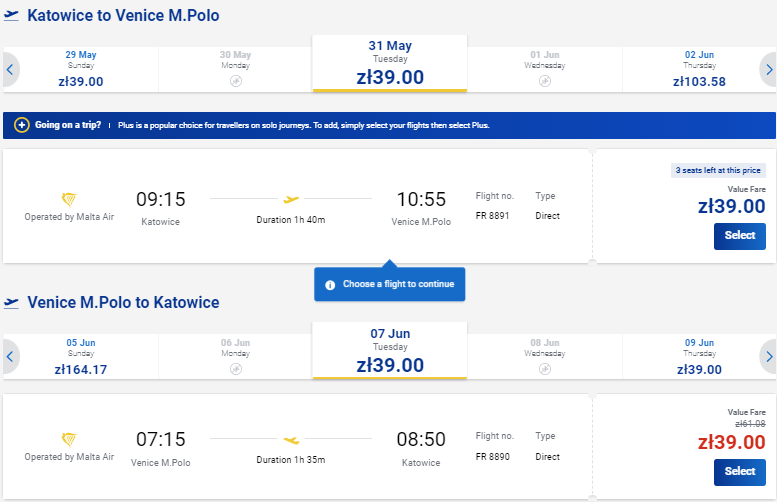Click the Katowice to Venice M.Polo heading
This screenshot has height=502, width=777.
tap(123, 15)
